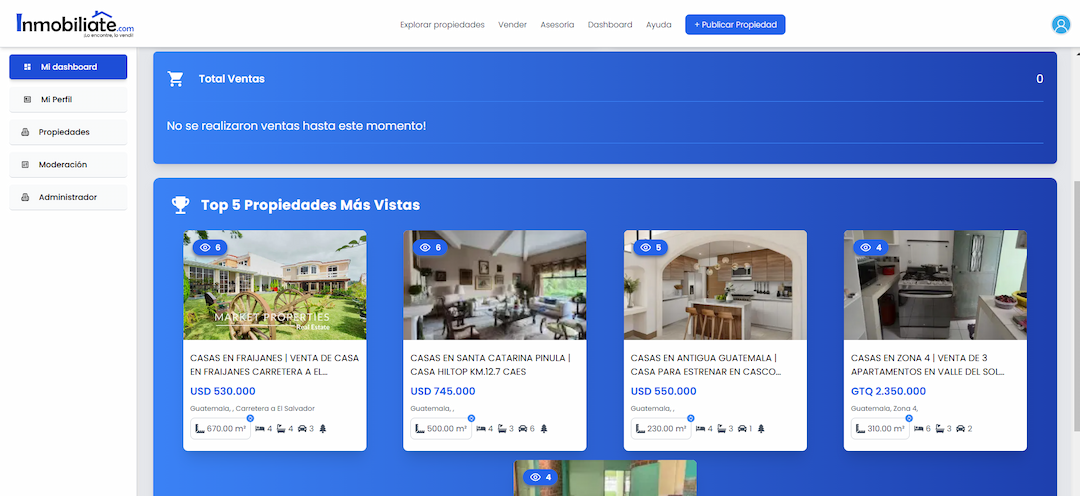This screenshot has width=1080, height=496.
Task: Switch area units on the 310.00 m² box
Action: pyautogui.click(x=909, y=418)
